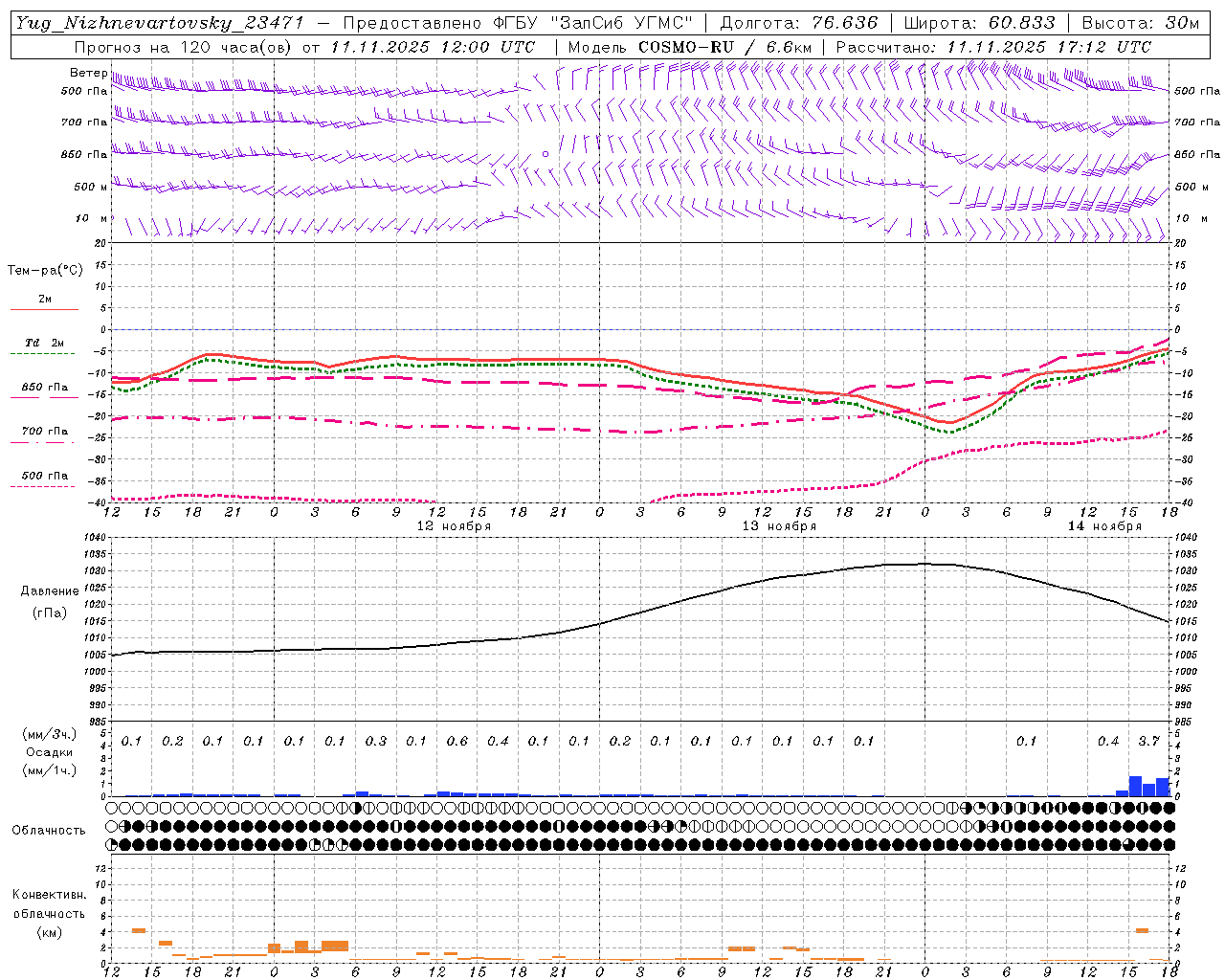
Task: Click the forecast start time 11.11.2025 12:00 UTC
Action: (x=433, y=47)
